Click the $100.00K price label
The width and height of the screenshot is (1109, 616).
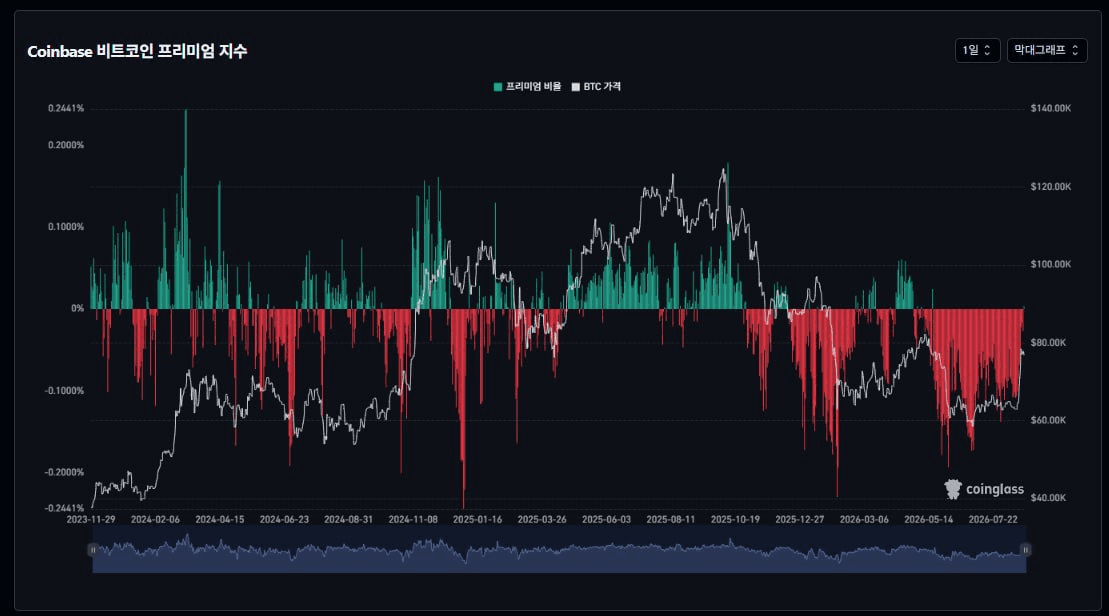(x=1050, y=264)
